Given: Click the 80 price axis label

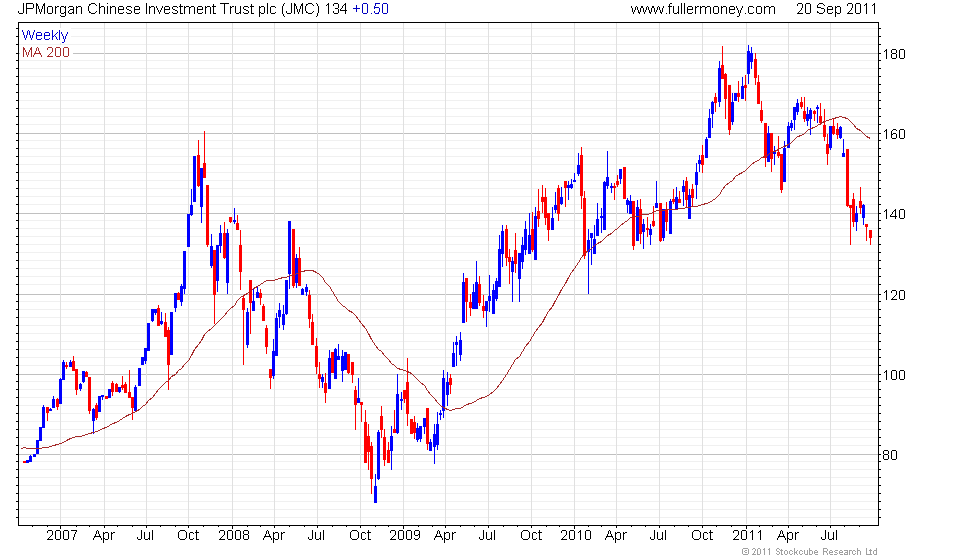Looking at the screenshot, I should pos(890,455).
